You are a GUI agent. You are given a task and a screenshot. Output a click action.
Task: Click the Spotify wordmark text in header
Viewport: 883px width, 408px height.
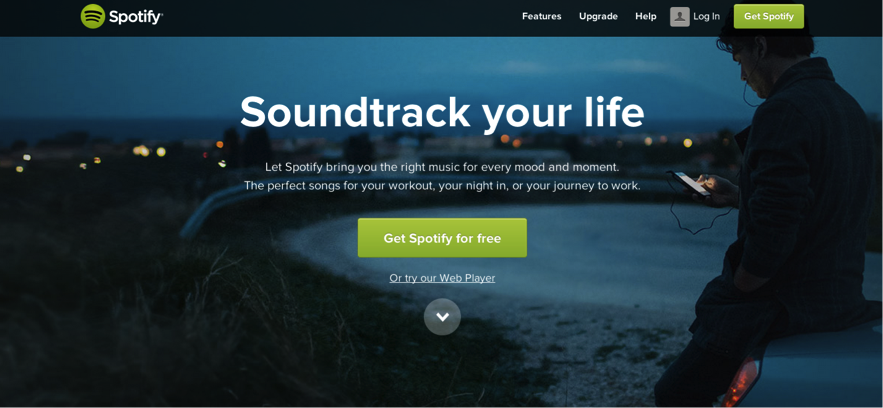(136, 17)
